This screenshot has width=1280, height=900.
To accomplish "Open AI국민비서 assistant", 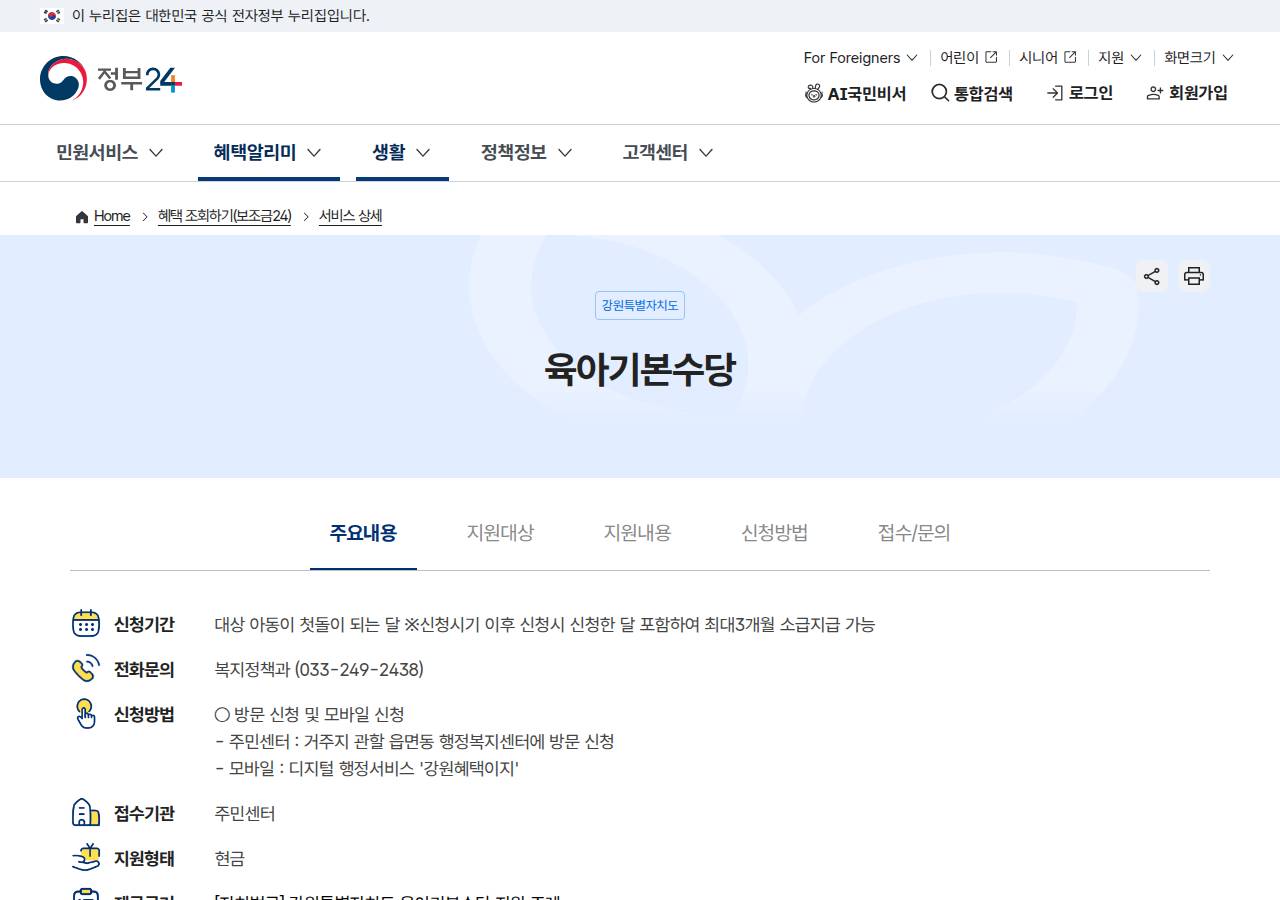I will click(x=856, y=93).
